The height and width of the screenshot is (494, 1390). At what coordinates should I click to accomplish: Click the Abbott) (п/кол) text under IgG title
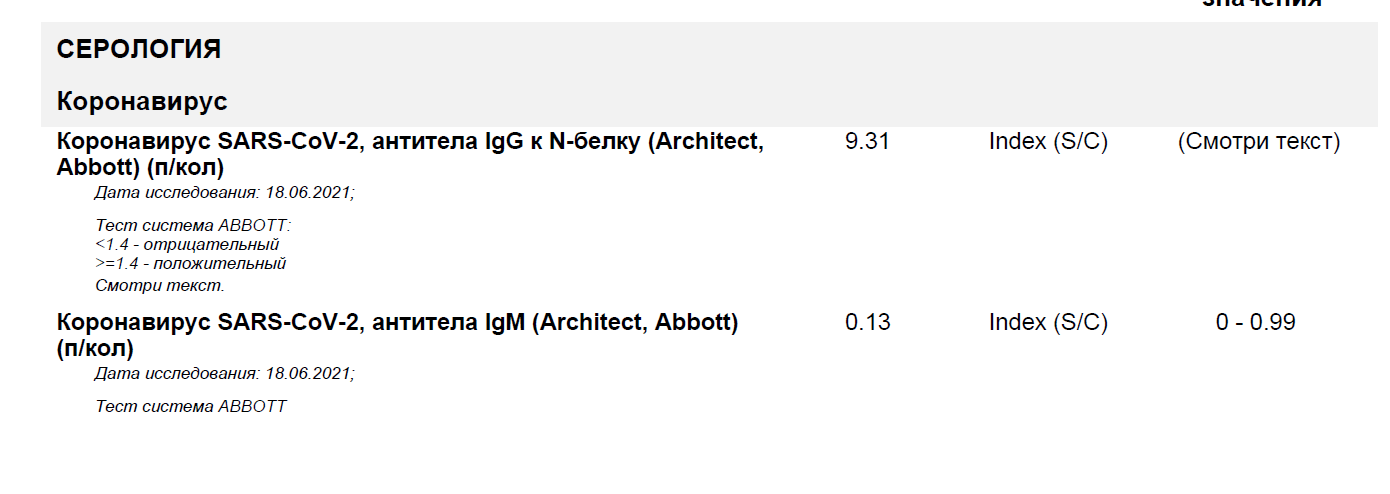[140, 168]
